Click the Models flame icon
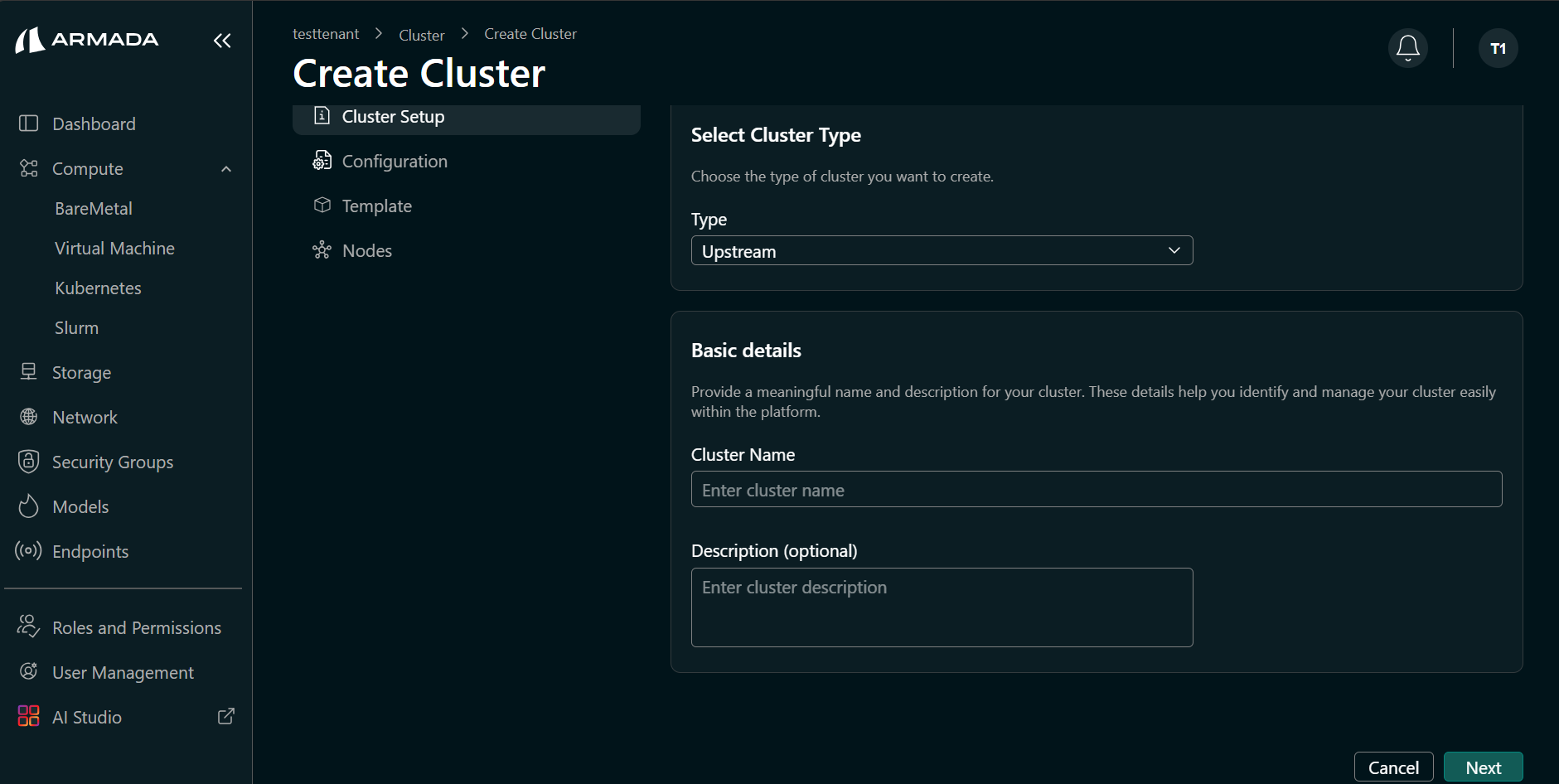This screenshot has width=1559, height=784. click(x=28, y=506)
